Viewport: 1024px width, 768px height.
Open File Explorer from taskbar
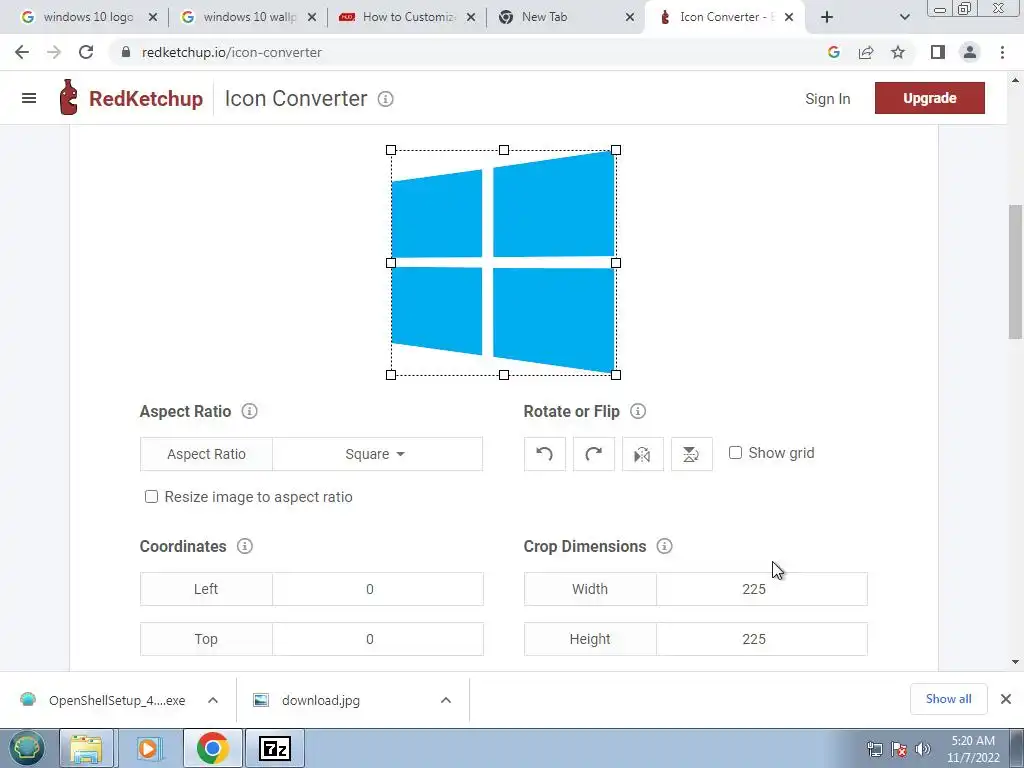(x=86, y=748)
